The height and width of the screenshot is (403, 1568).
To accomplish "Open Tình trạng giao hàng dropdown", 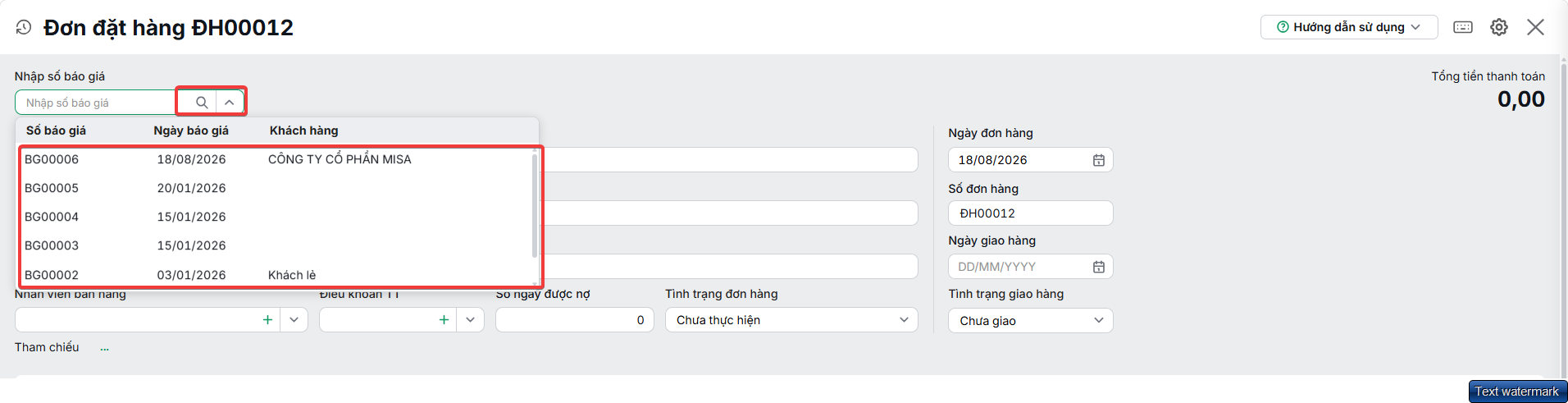I will point(1031,321).
